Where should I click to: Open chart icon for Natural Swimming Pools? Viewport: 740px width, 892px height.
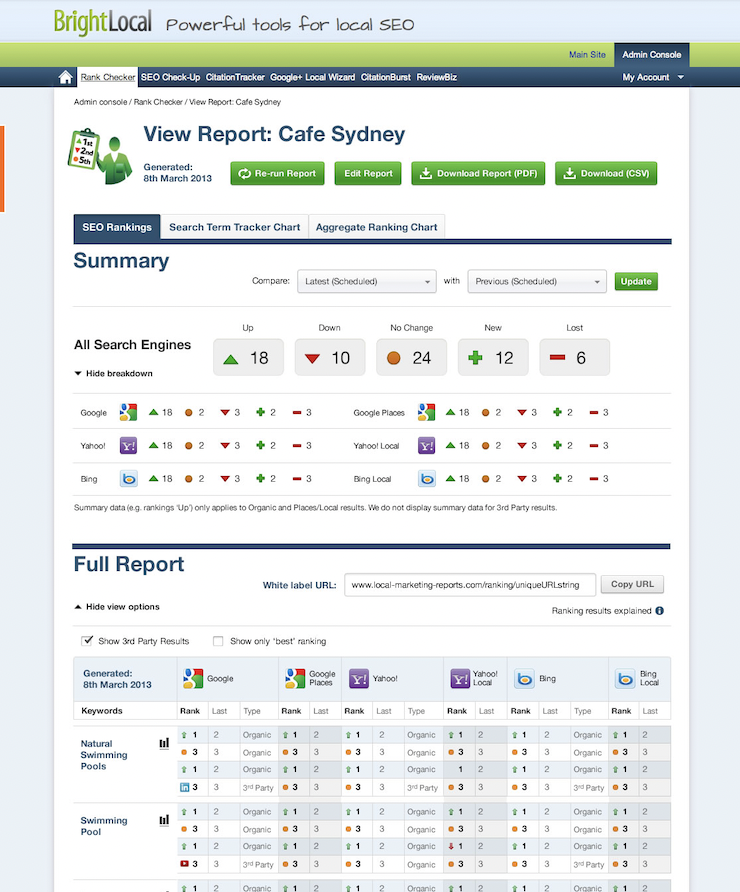click(x=164, y=743)
